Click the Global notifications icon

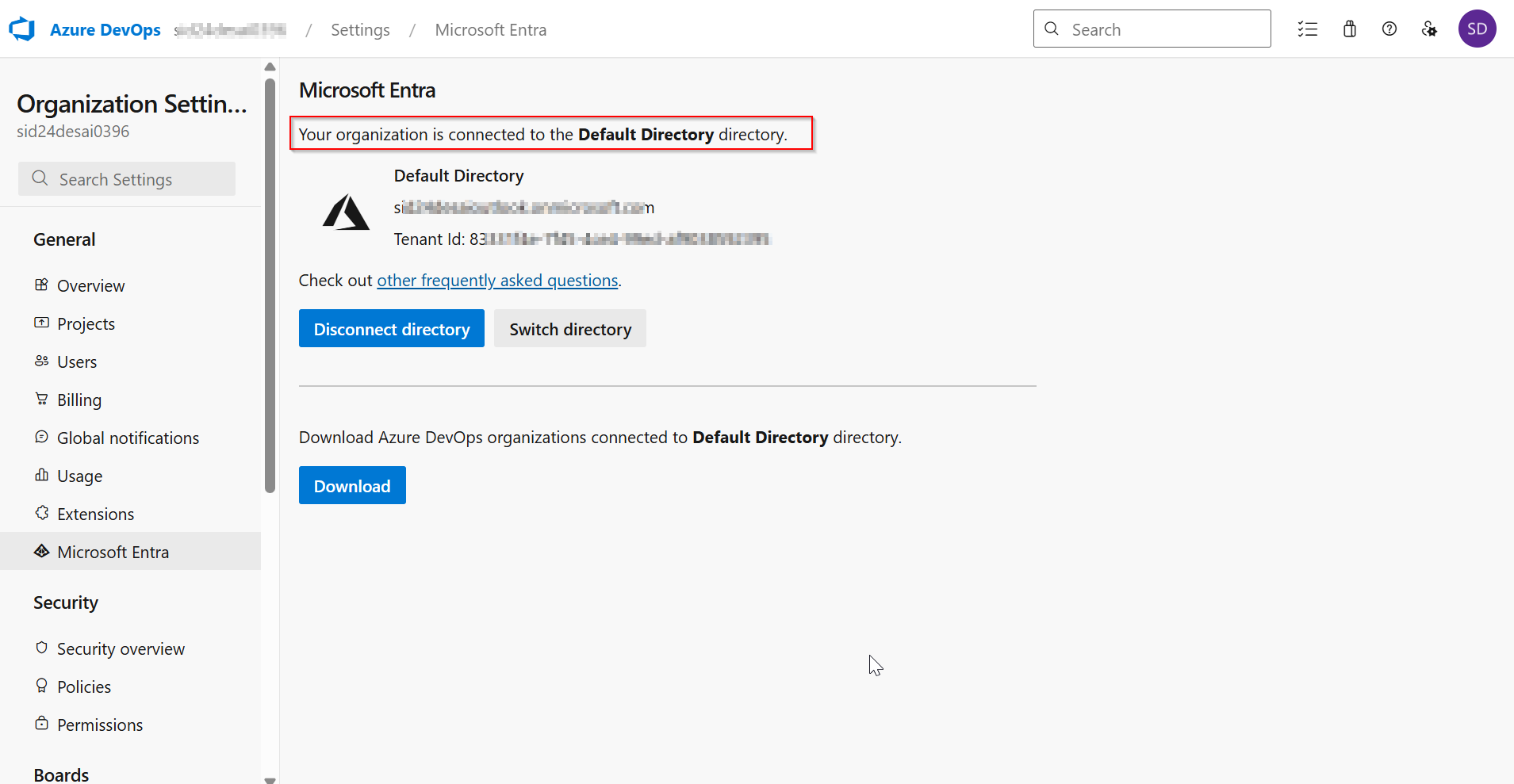[42, 437]
